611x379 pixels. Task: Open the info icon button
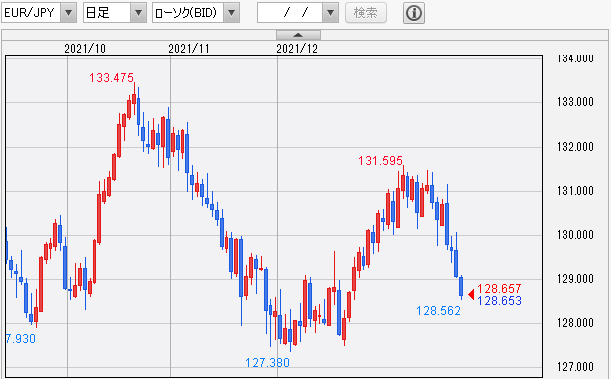pyautogui.click(x=413, y=13)
